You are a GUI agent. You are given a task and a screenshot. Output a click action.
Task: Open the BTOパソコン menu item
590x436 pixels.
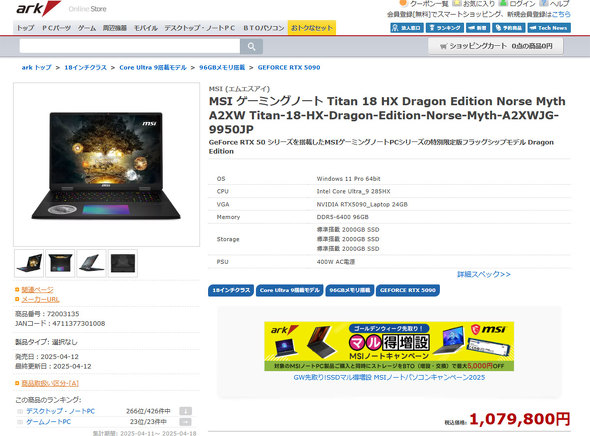click(x=263, y=28)
